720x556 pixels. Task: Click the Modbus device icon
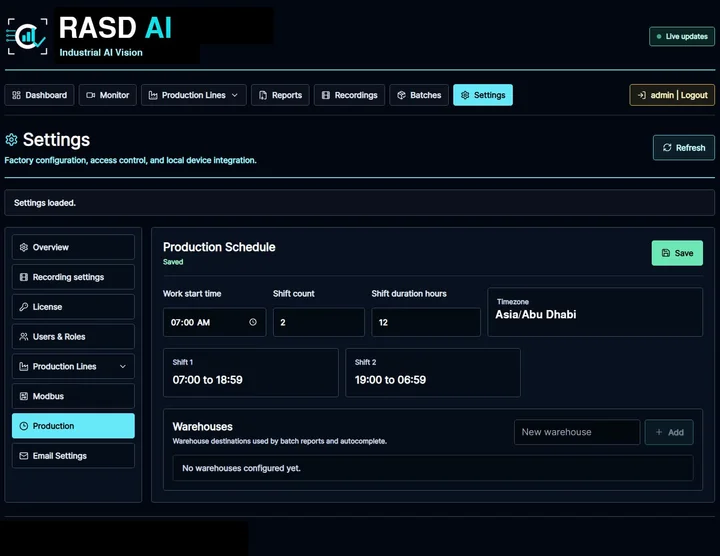tap(24, 396)
